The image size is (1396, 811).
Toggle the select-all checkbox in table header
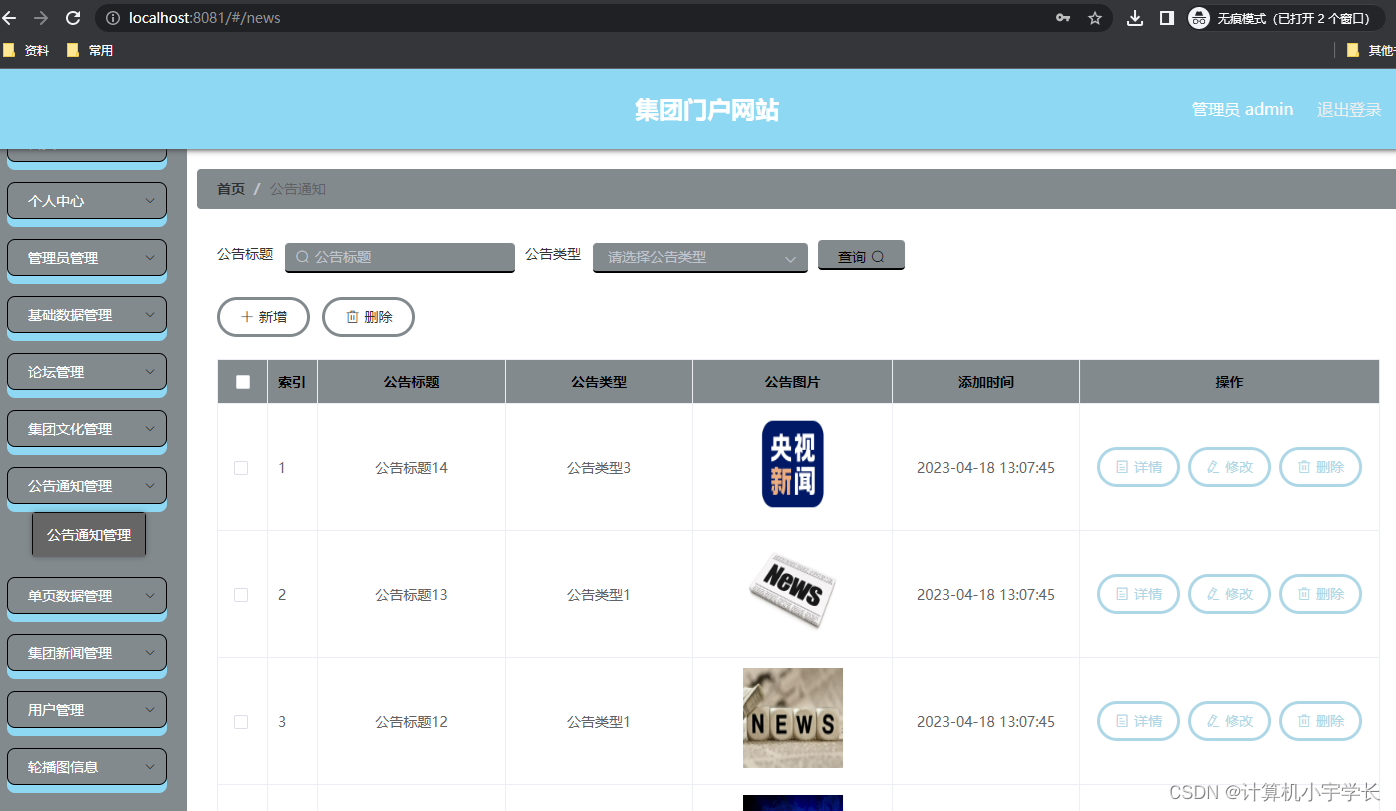[243, 382]
